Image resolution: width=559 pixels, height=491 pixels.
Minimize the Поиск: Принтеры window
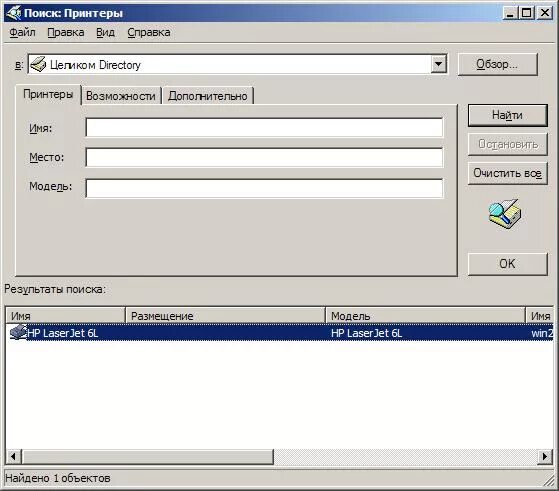point(511,13)
